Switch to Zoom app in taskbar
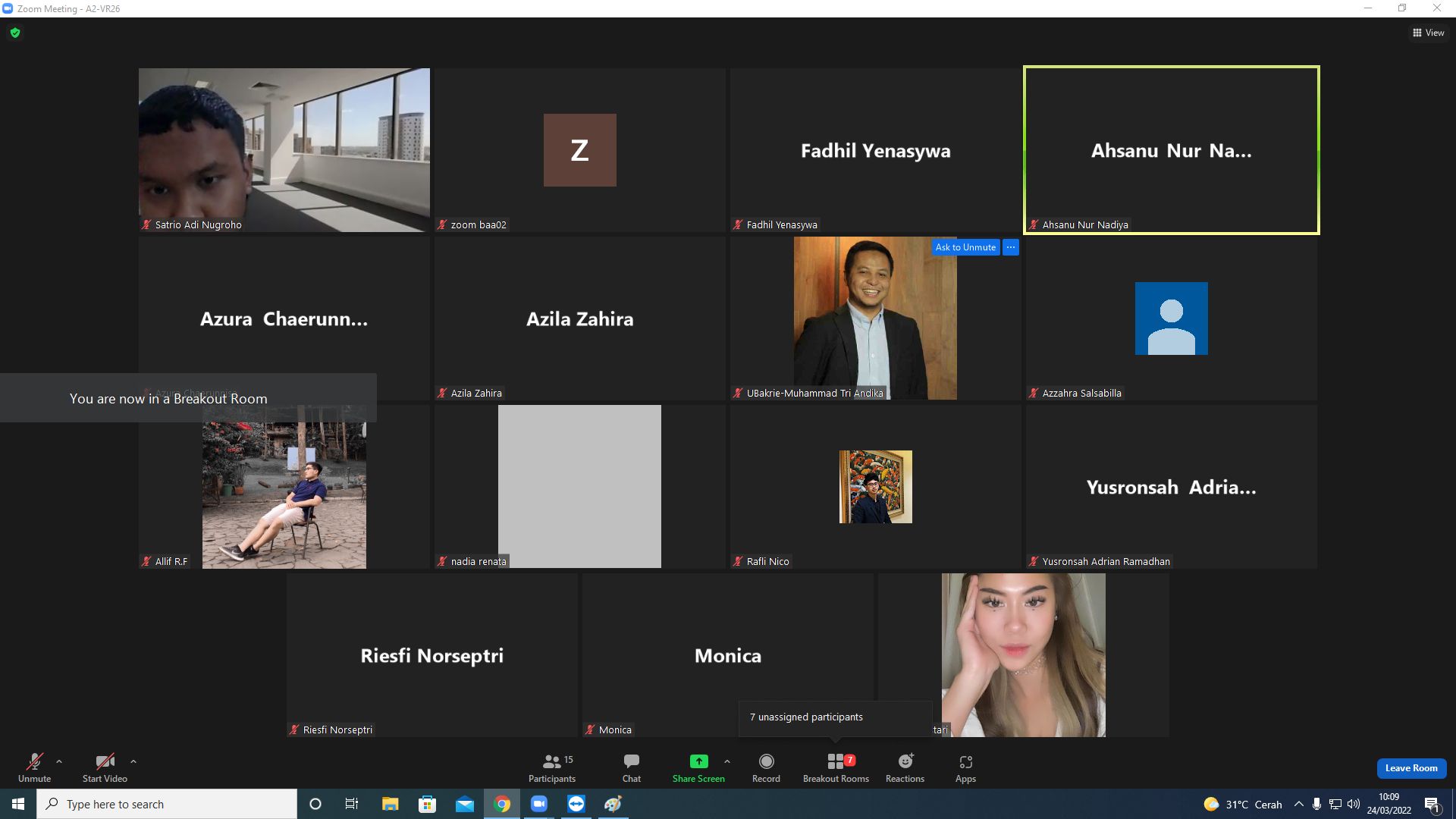Screen dimensions: 1456x819 click(x=539, y=804)
